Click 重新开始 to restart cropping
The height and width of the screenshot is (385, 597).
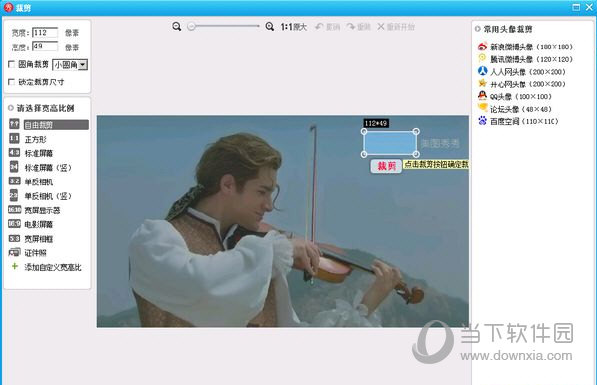396,27
